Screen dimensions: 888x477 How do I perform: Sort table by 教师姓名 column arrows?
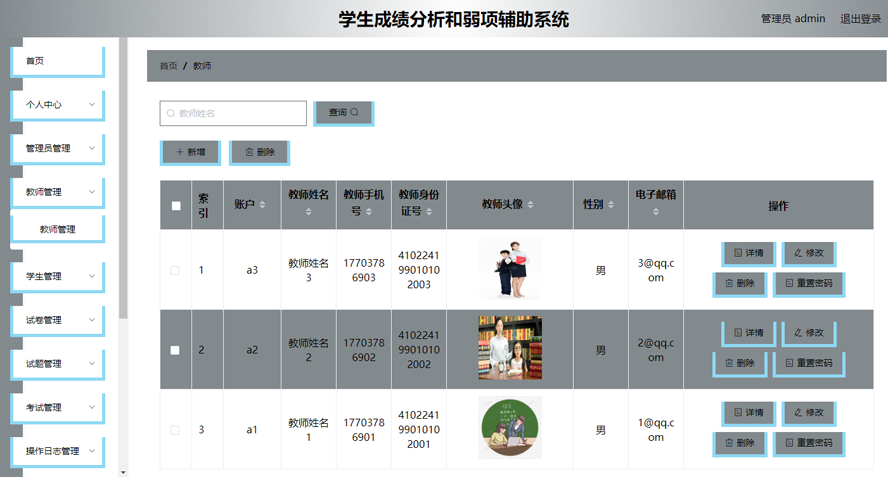pyautogui.click(x=309, y=212)
